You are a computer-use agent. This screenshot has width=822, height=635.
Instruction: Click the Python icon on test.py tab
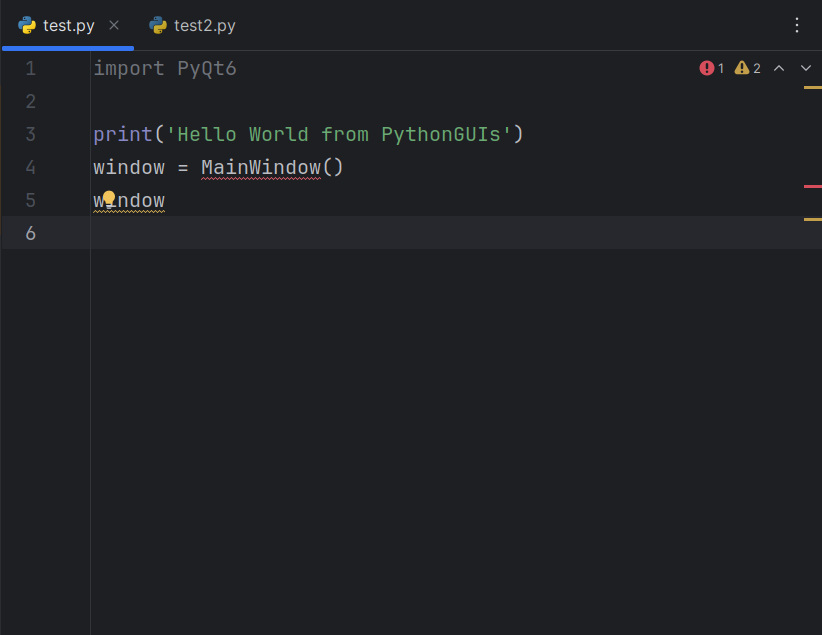(x=27, y=25)
